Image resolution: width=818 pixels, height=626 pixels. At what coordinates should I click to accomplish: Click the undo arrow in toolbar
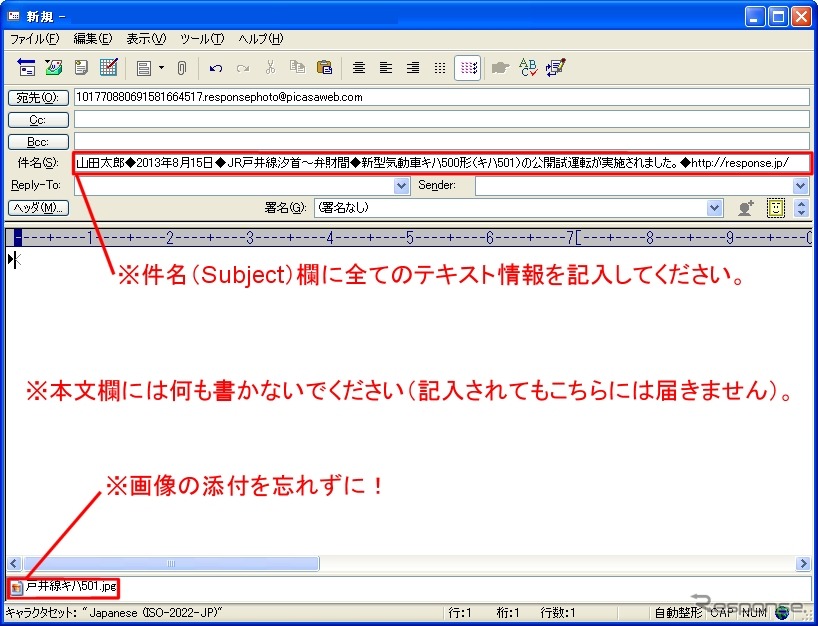tap(216, 68)
